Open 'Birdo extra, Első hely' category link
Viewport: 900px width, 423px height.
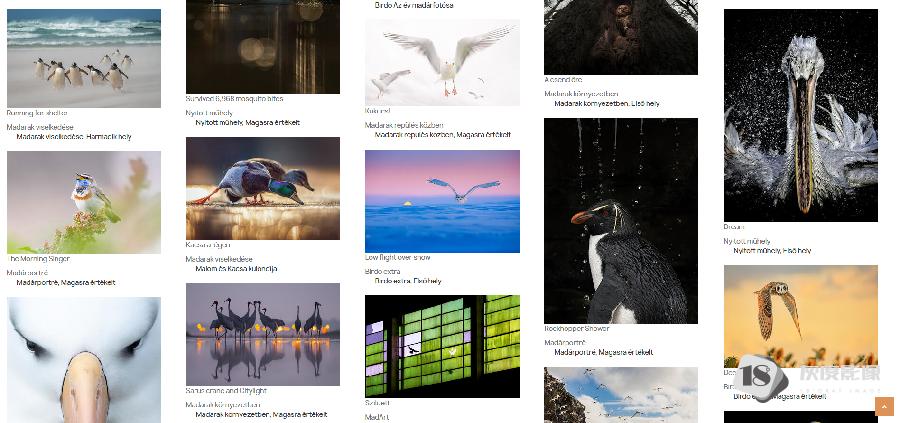(408, 281)
